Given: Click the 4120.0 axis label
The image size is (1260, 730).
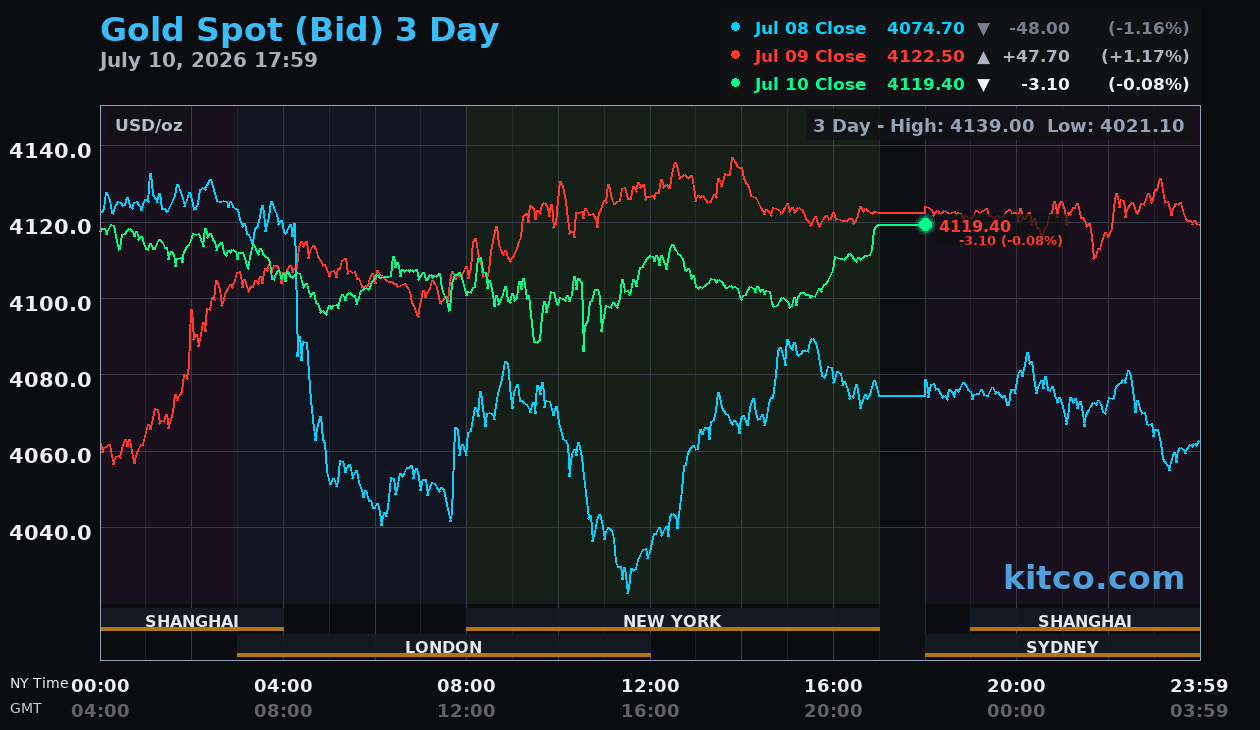Looking at the screenshot, I should point(50,226).
